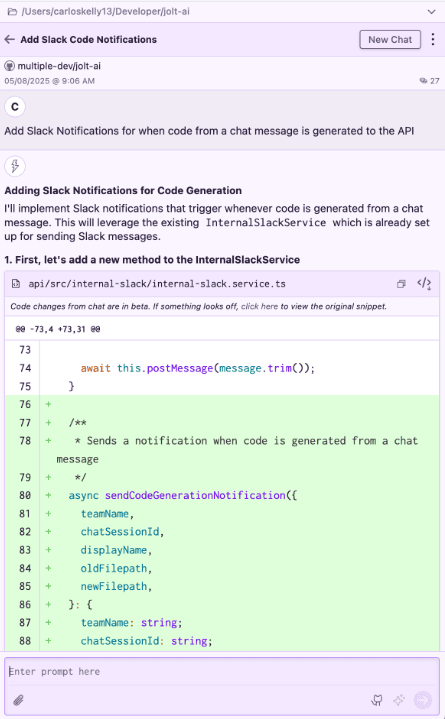The image size is (445, 719).
Task: Click the sparkle enhance prompt icon
Action: 399,700
